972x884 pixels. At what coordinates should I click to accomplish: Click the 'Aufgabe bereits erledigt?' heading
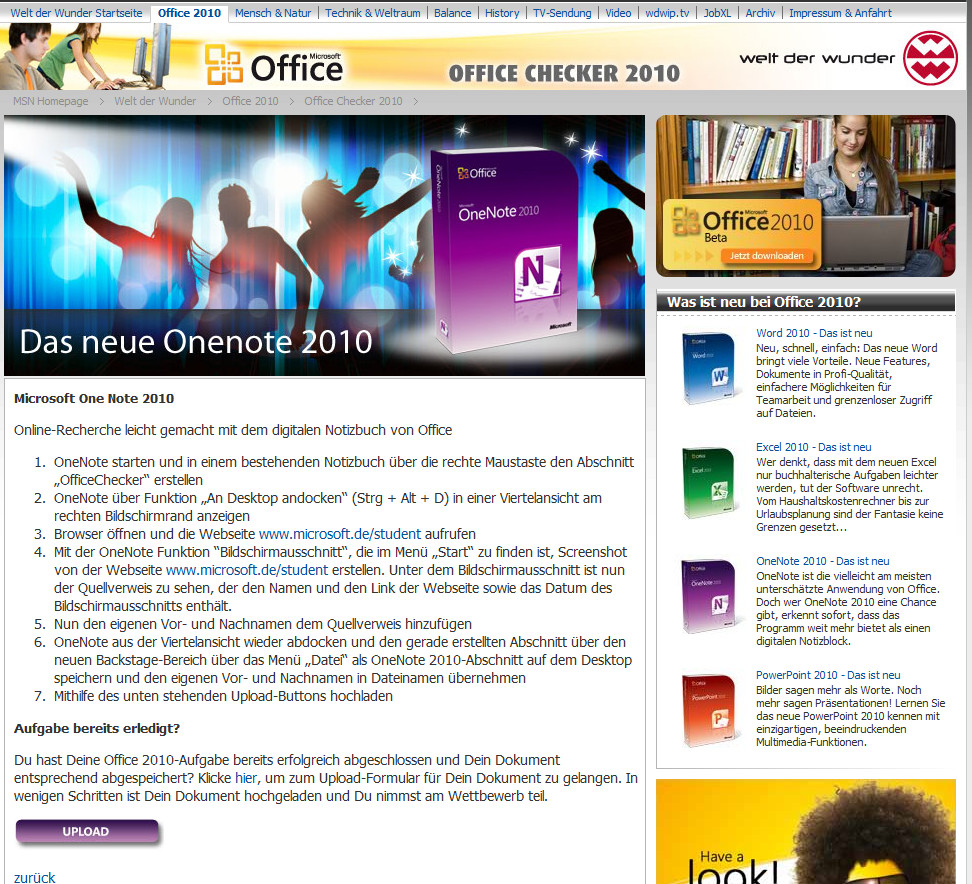click(x=97, y=728)
